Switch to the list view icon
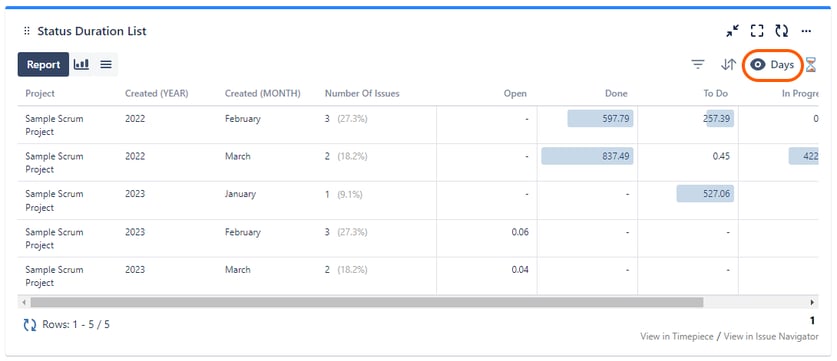 (x=106, y=65)
